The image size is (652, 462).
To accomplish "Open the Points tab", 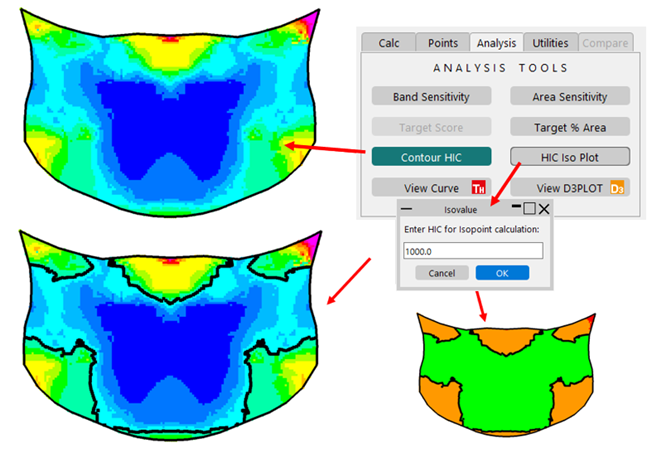I will coord(442,43).
